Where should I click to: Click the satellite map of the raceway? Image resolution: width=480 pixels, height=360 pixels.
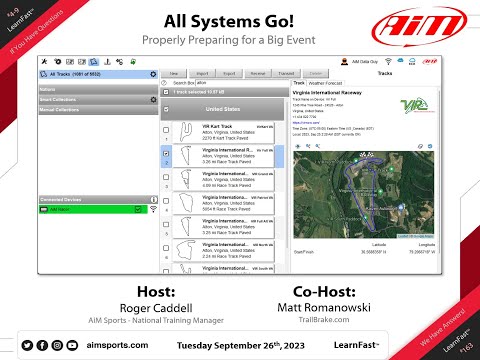click(x=364, y=195)
